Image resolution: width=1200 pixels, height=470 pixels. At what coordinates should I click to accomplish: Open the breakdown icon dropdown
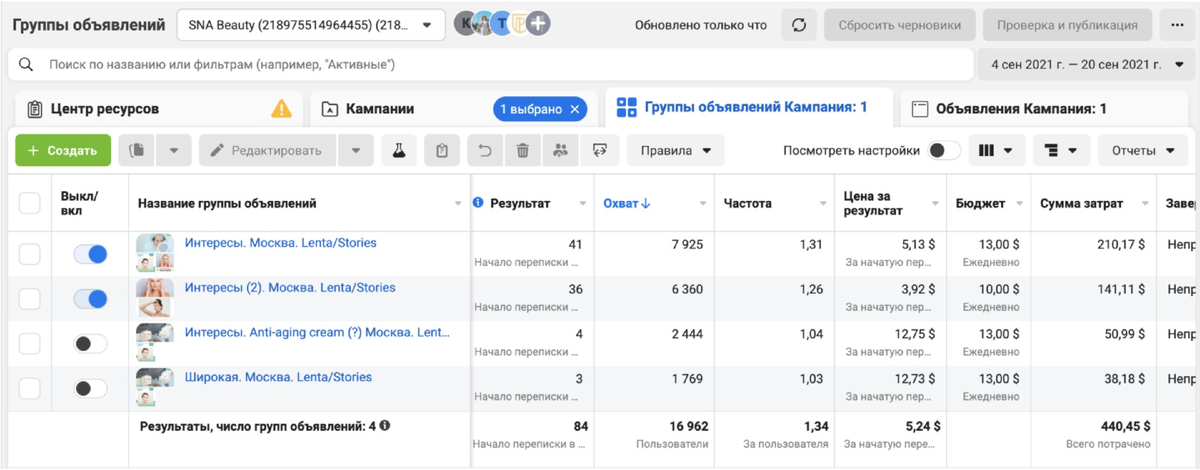coord(1061,151)
